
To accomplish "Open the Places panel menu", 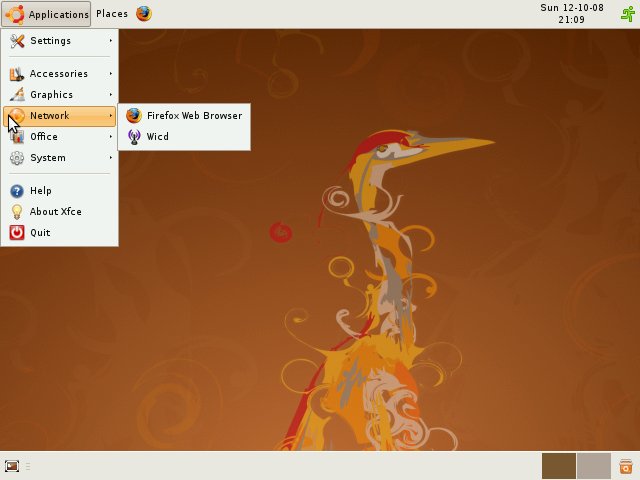I will pos(112,14).
